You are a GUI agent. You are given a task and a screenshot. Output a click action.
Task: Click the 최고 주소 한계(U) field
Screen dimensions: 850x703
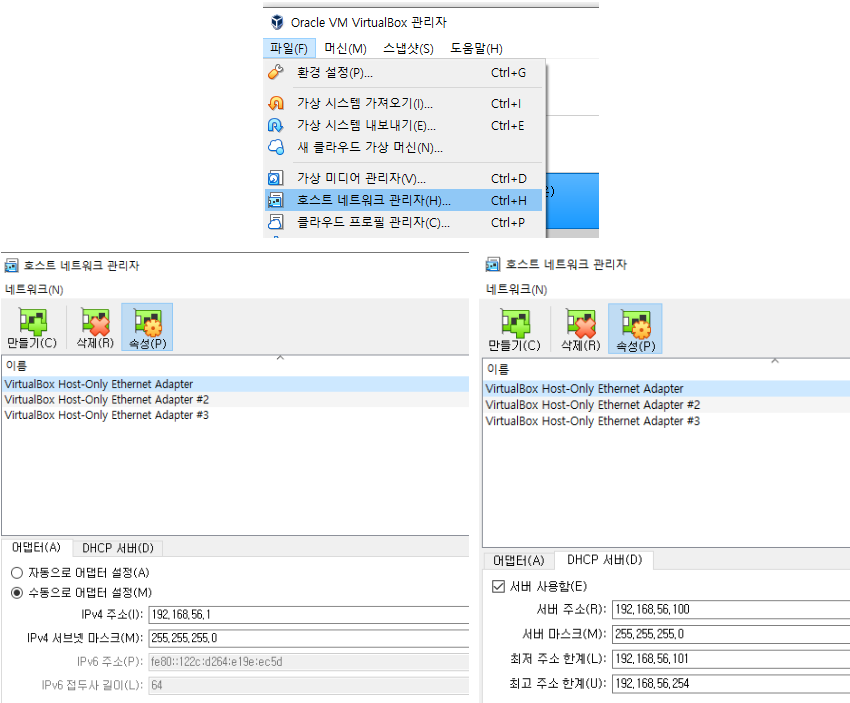pos(731,683)
